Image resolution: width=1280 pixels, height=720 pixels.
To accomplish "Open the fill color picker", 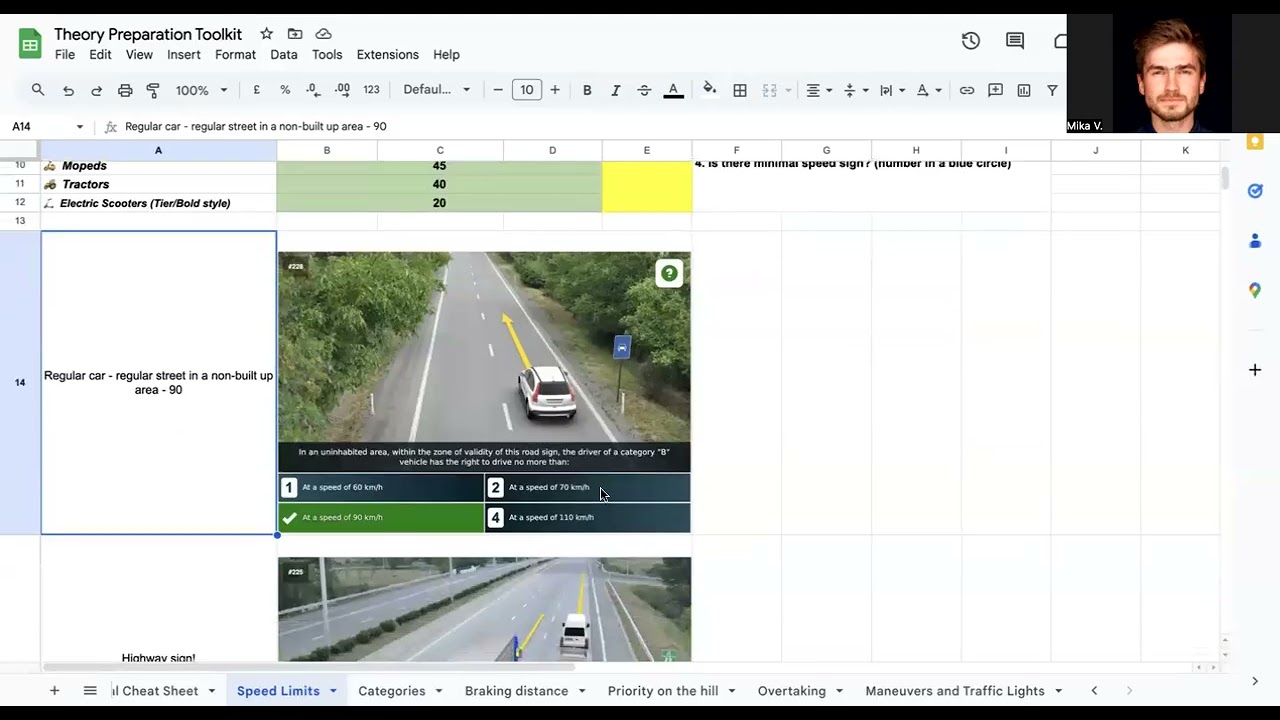I will pos(709,90).
